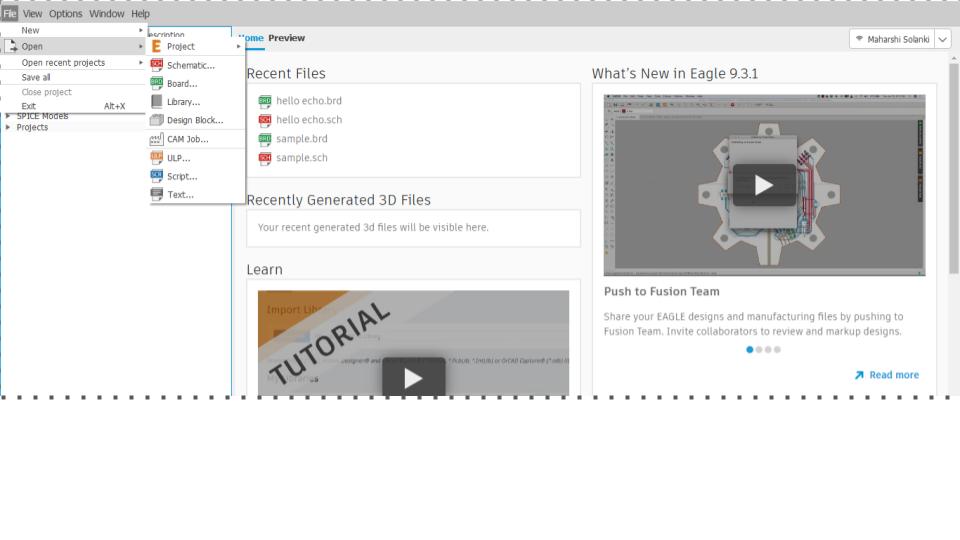Click the Library book icon in submenu
This screenshot has width=960, height=540.
click(157, 102)
